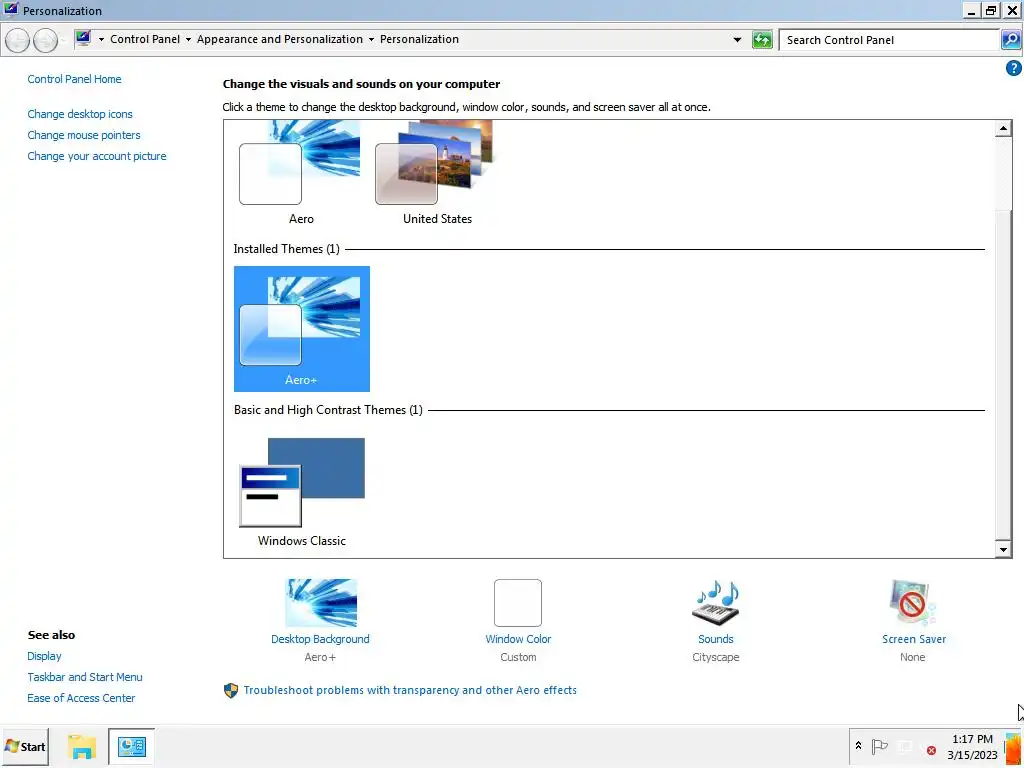1024x768 pixels.
Task: Click the green Refresh button
Action: coord(762,40)
